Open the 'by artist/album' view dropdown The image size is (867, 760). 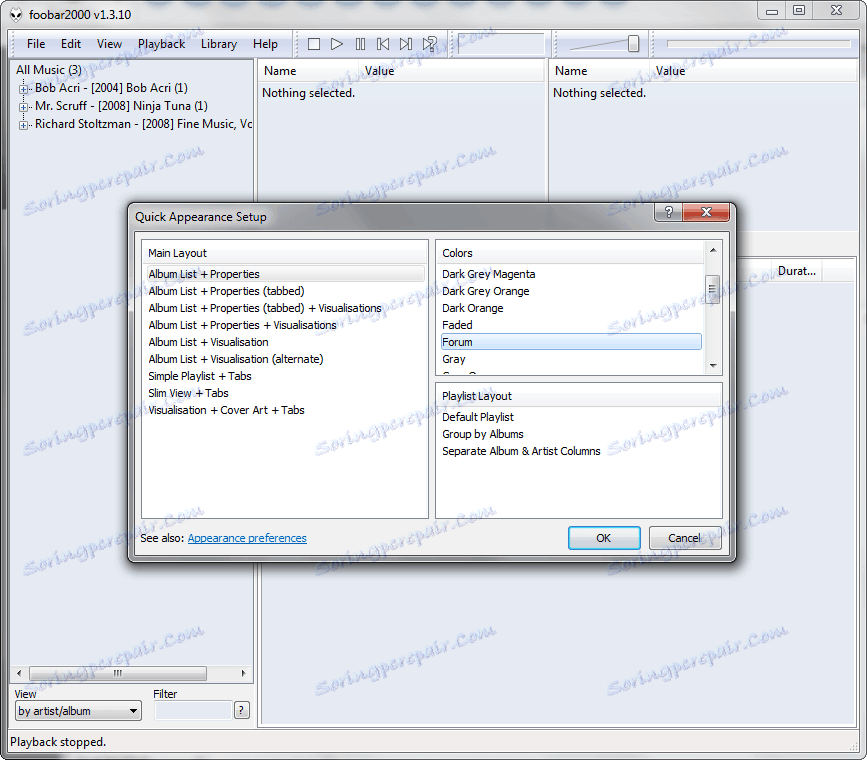pyautogui.click(x=78, y=711)
